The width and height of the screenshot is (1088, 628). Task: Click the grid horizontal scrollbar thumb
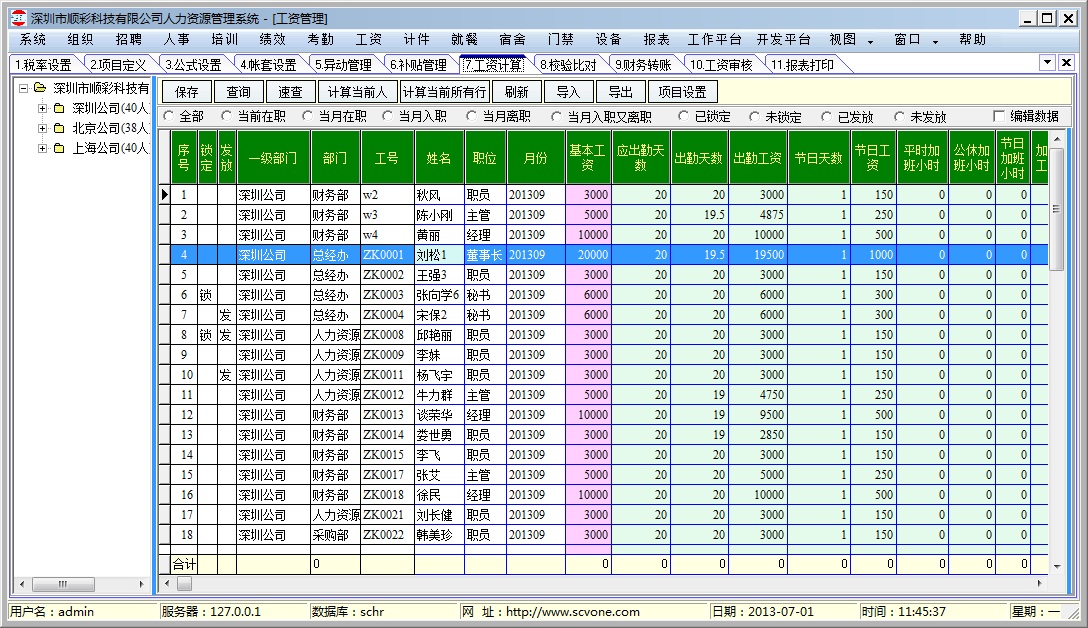point(184,584)
